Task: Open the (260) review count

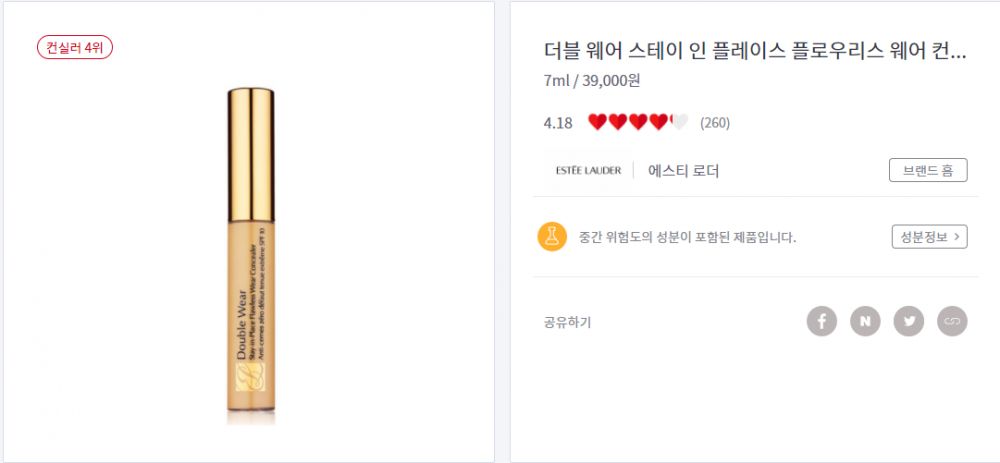Action: point(715,123)
